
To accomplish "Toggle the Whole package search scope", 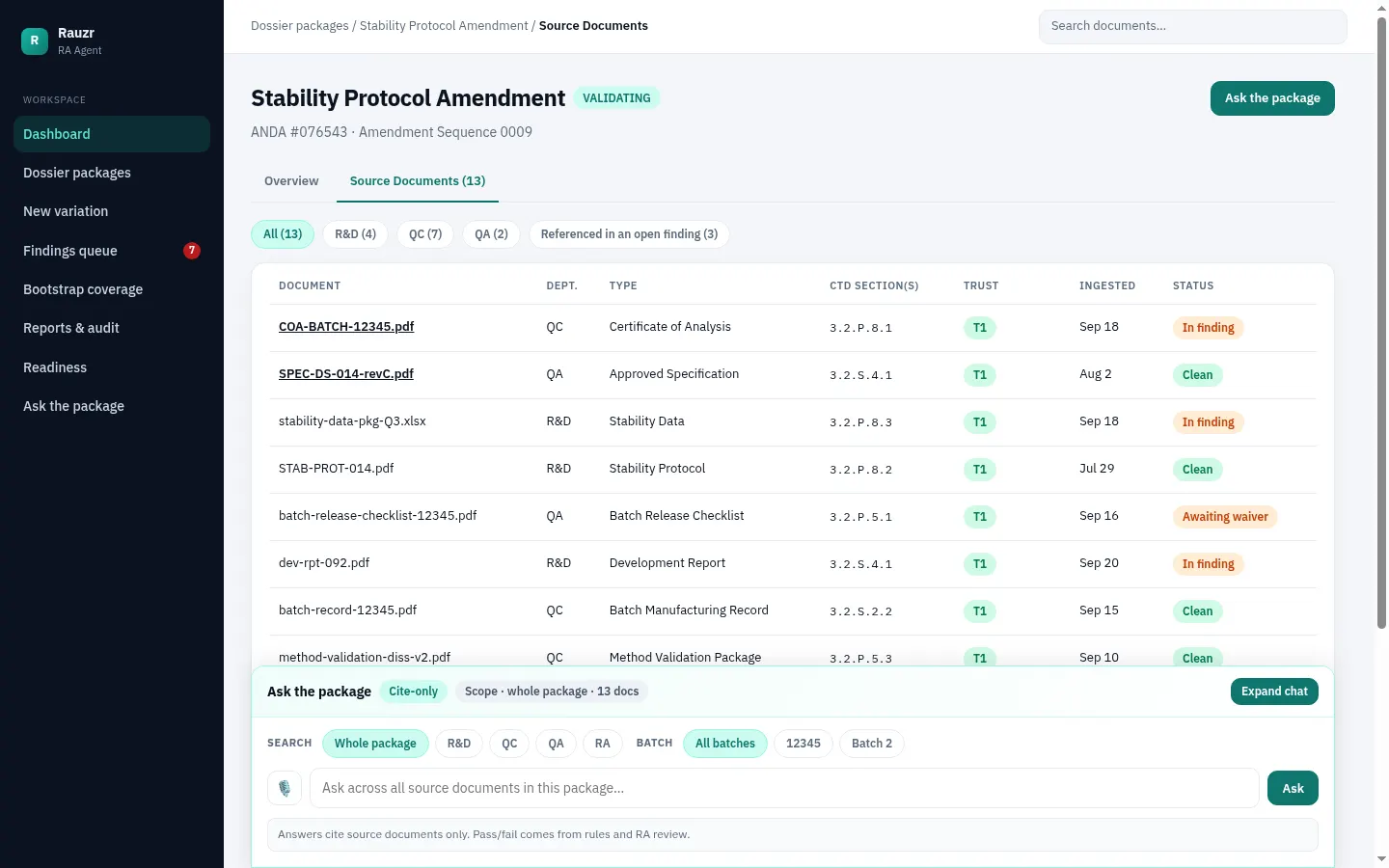I will click(x=375, y=744).
